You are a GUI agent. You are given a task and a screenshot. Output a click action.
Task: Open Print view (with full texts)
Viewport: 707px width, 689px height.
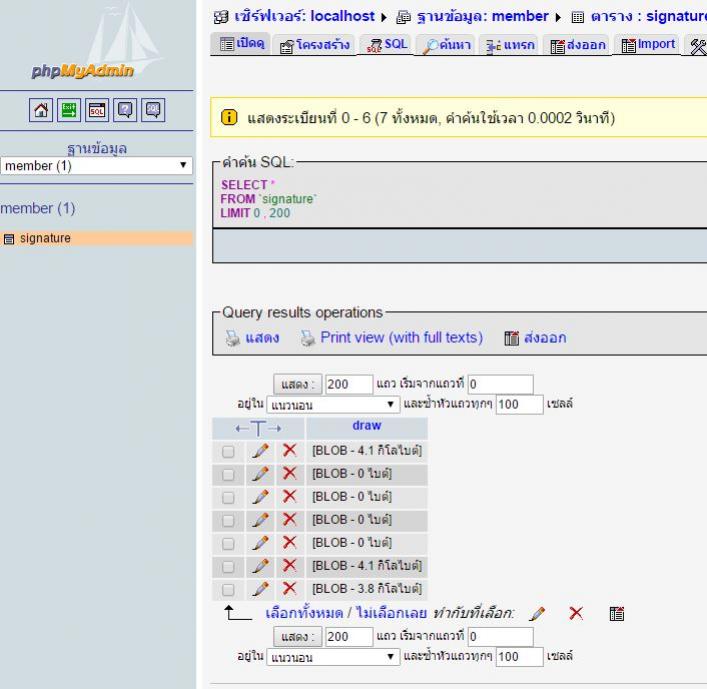tap(401, 337)
